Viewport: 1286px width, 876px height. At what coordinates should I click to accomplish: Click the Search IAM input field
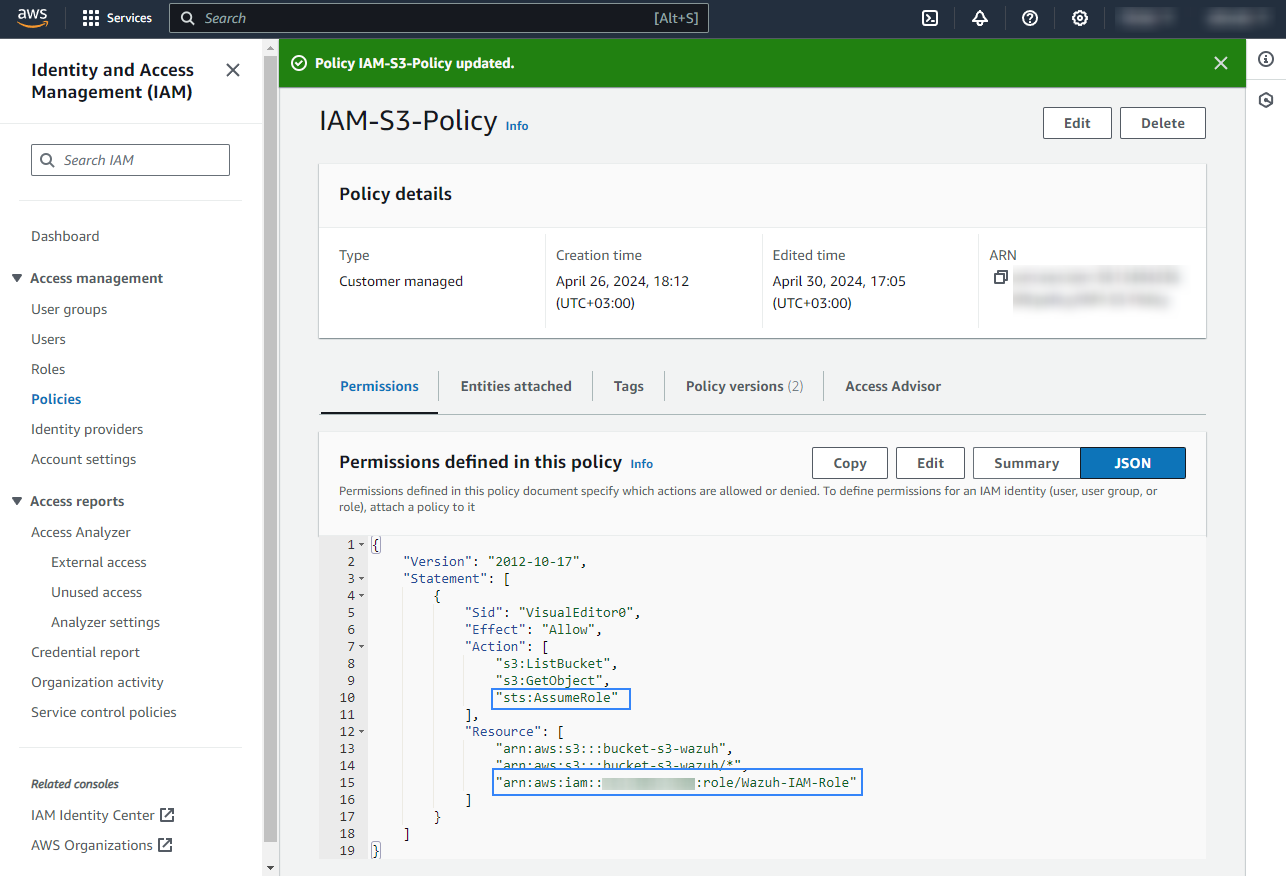130,160
